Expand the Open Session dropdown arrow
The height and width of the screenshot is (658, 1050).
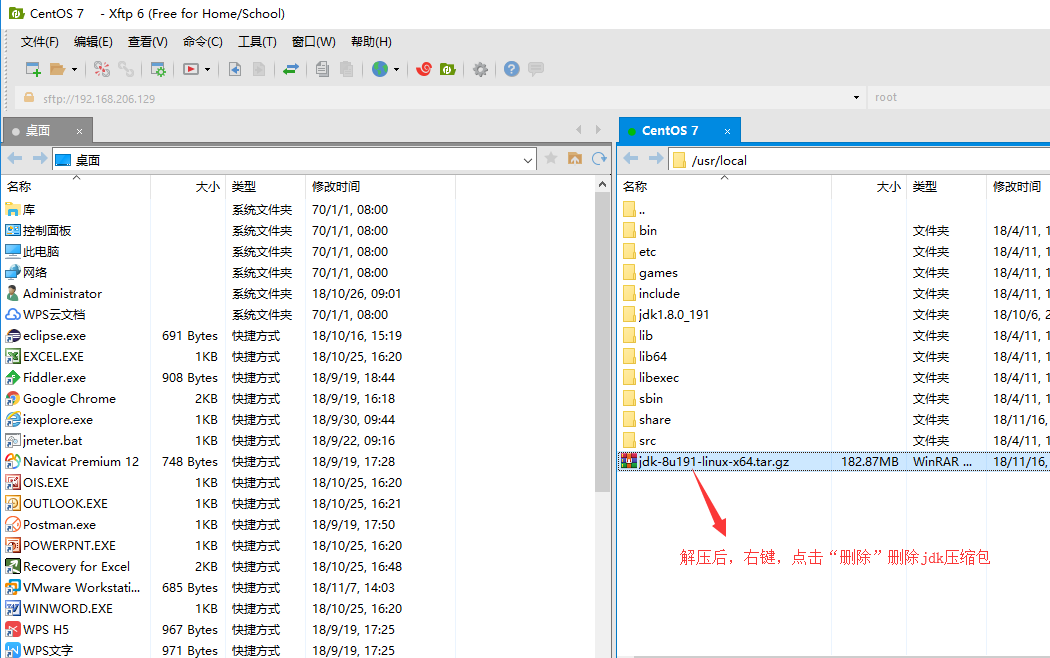tap(74, 69)
